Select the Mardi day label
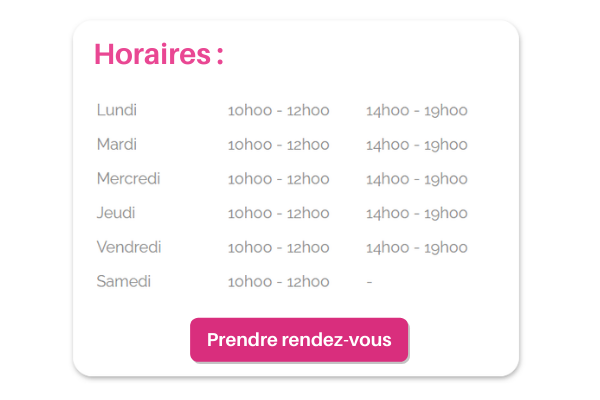This screenshot has height=400, width=600. click(117, 144)
